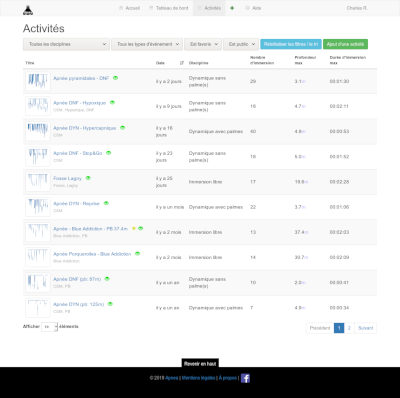
Task: Open the Tous les types d'événement dropdown
Action: point(147,44)
